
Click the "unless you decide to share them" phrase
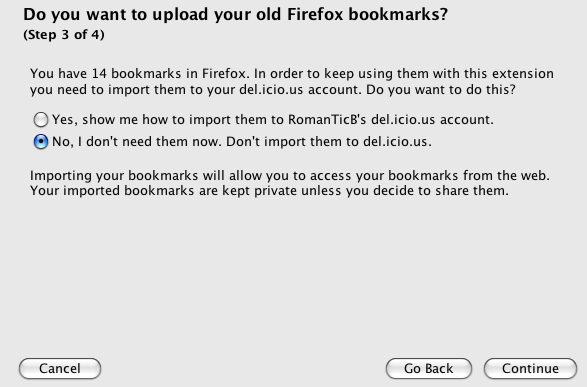[405, 191]
